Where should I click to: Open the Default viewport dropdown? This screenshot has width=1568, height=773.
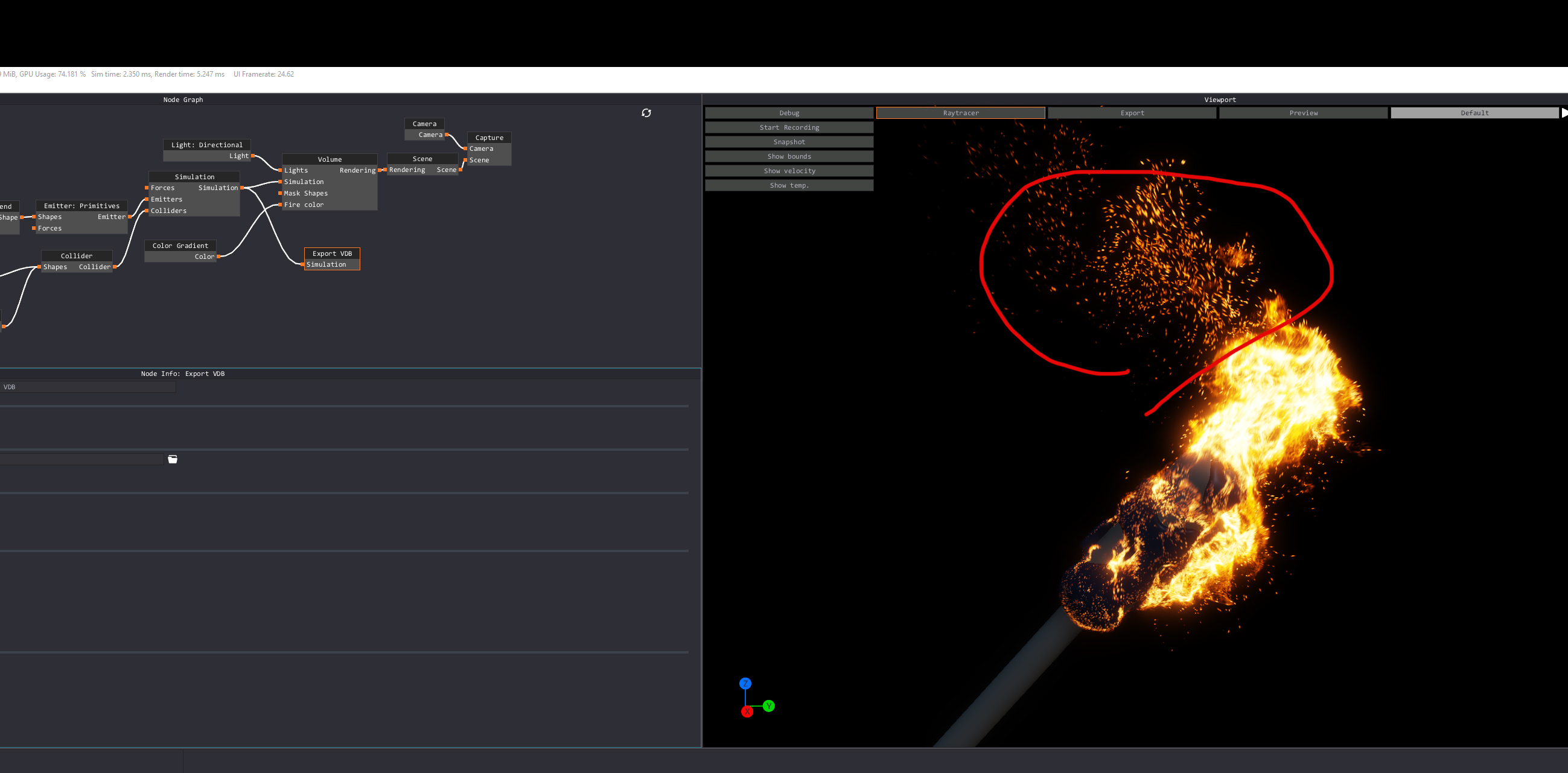point(1474,113)
